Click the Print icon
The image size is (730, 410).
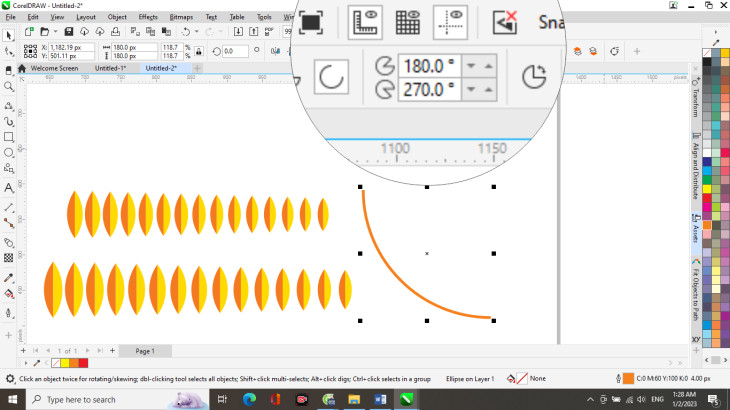click(x=115, y=32)
